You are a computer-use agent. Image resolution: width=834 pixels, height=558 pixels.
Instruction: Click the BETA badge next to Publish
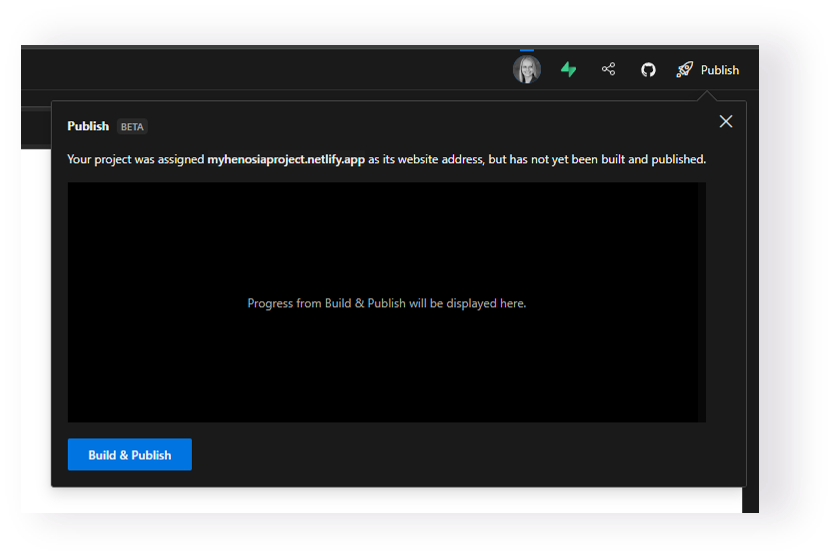pyautogui.click(x=132, y=127)
